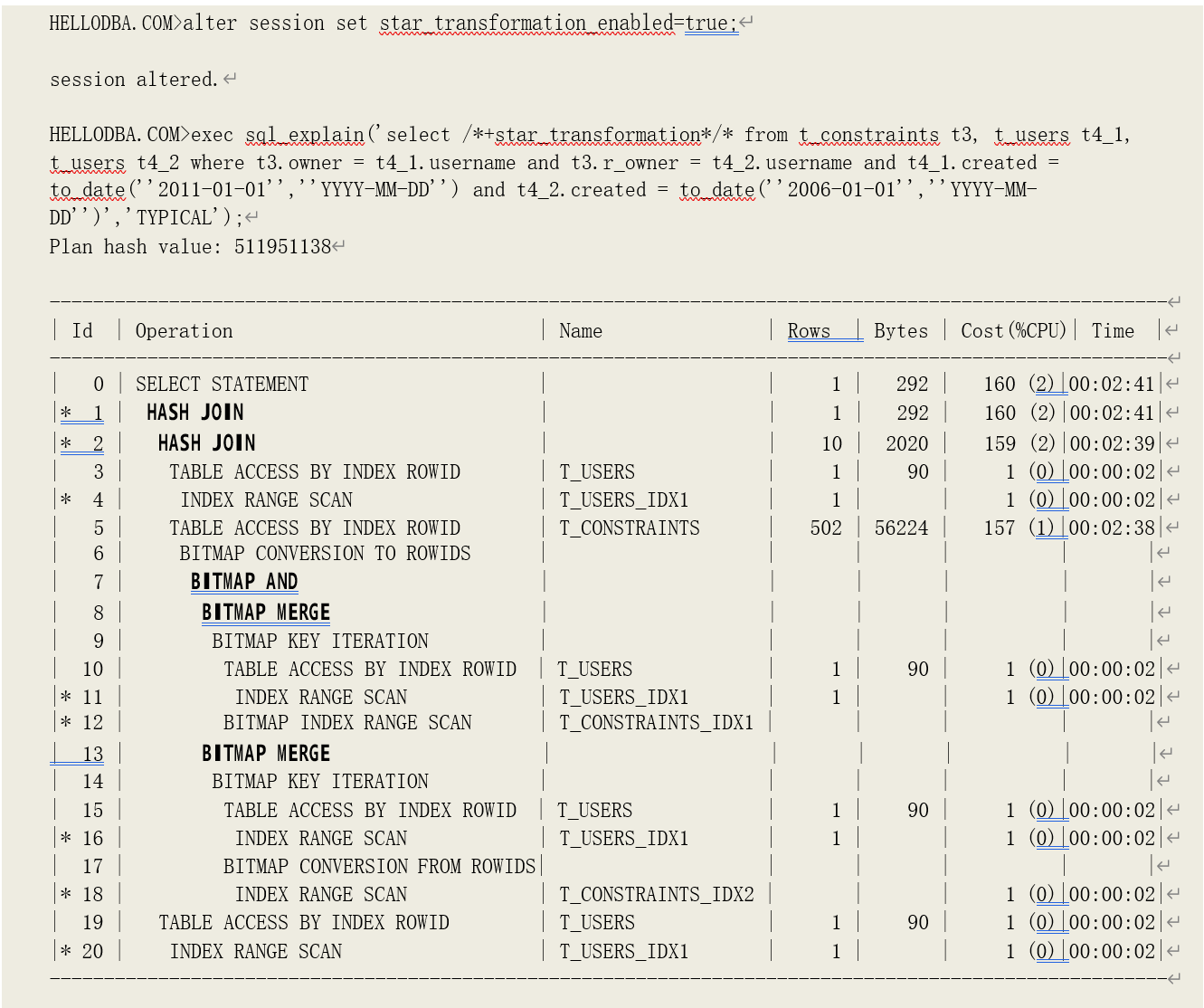Viewport: 1204px width, 1008px height.
Task: Click the Time column header
Action: [x=1112, y=331]
